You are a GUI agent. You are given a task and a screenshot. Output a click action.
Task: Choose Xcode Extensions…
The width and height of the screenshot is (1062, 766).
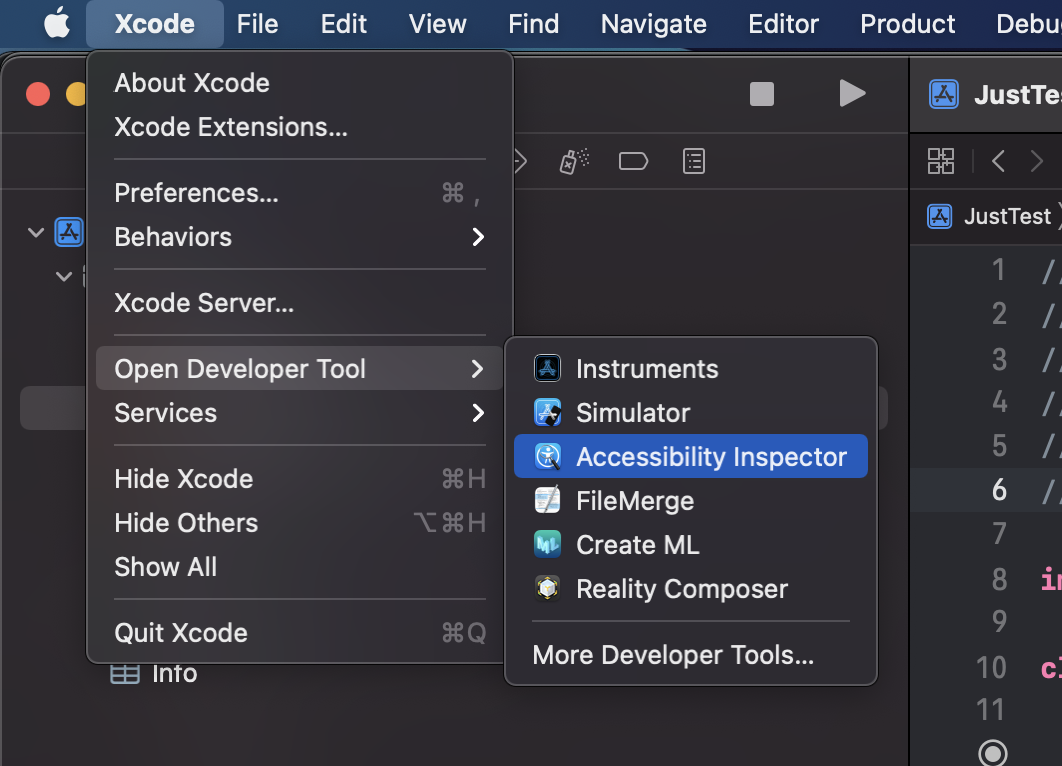tap(299, 127)
